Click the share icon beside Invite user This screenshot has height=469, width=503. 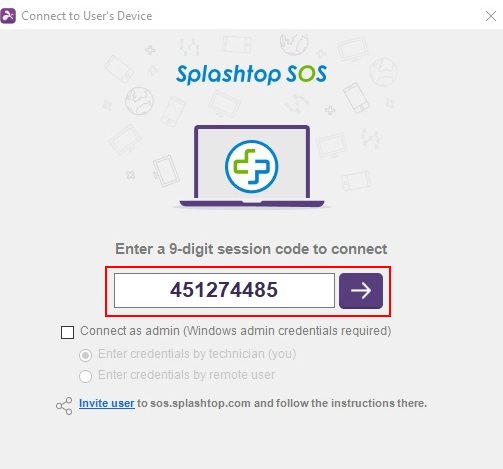coord(64,406)
